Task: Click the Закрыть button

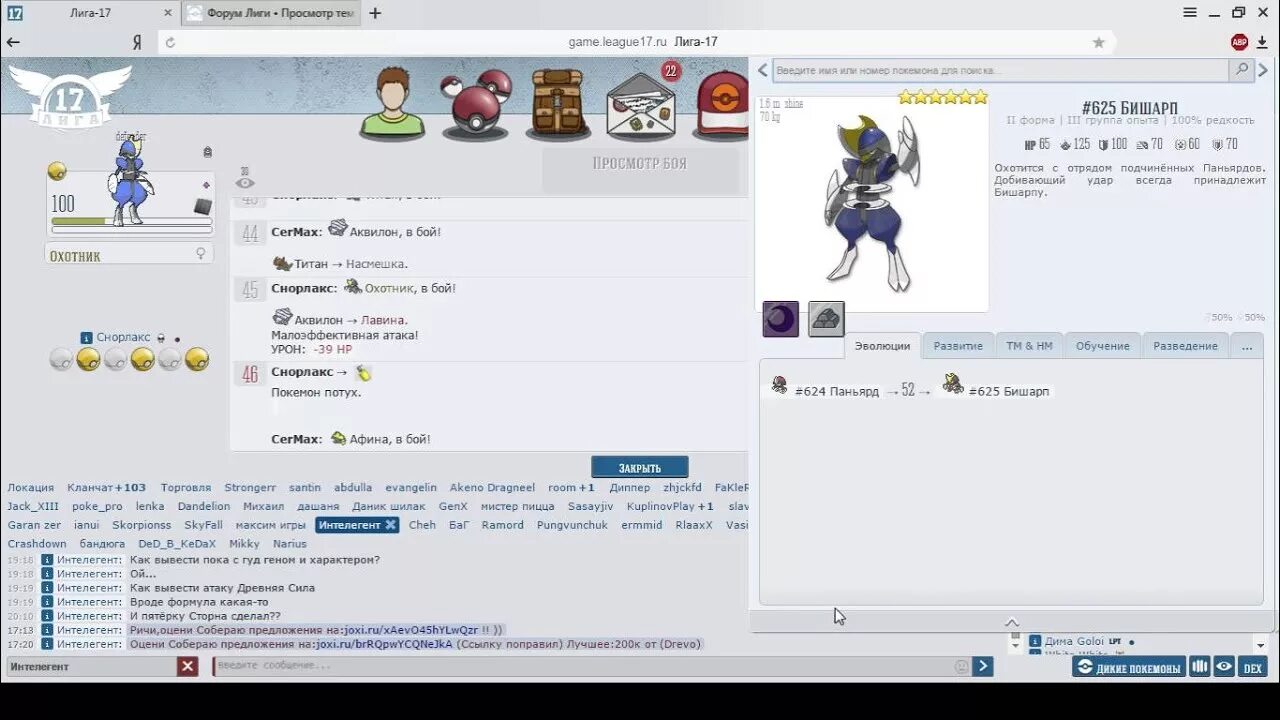Action: [640, 468]
